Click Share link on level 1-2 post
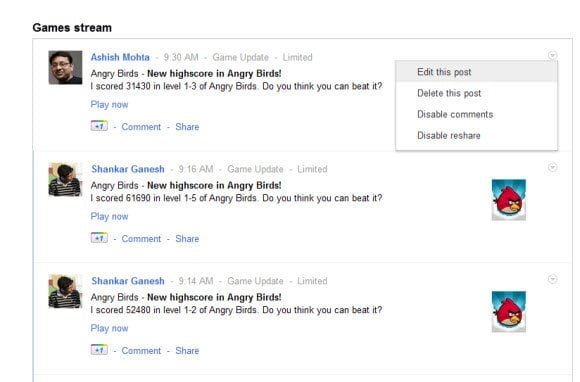The width and height of the screenshot is (580, 382). click(x=187, y=351)
